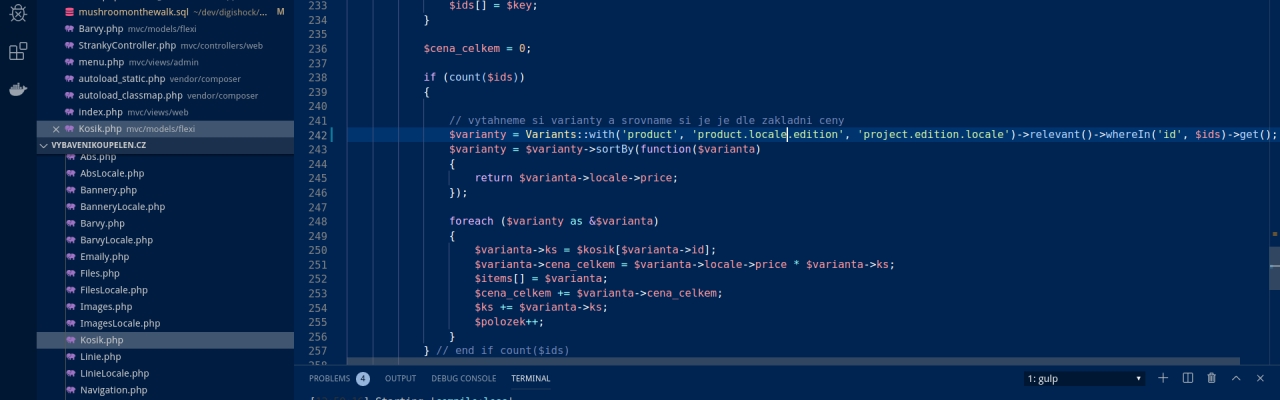Viewport: 1280px width, 400px height.
Task: Open the Extensions view icon
Action: point(18,51)
